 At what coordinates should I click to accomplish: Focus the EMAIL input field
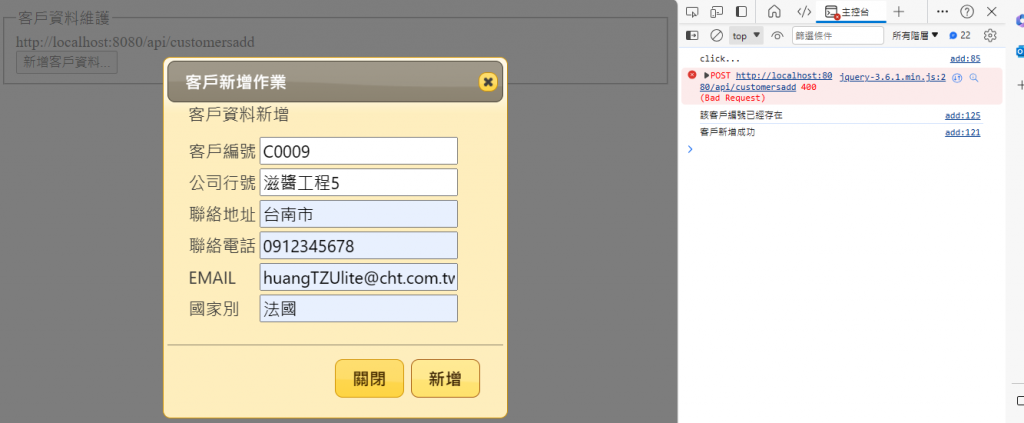[x=359, y=277]
